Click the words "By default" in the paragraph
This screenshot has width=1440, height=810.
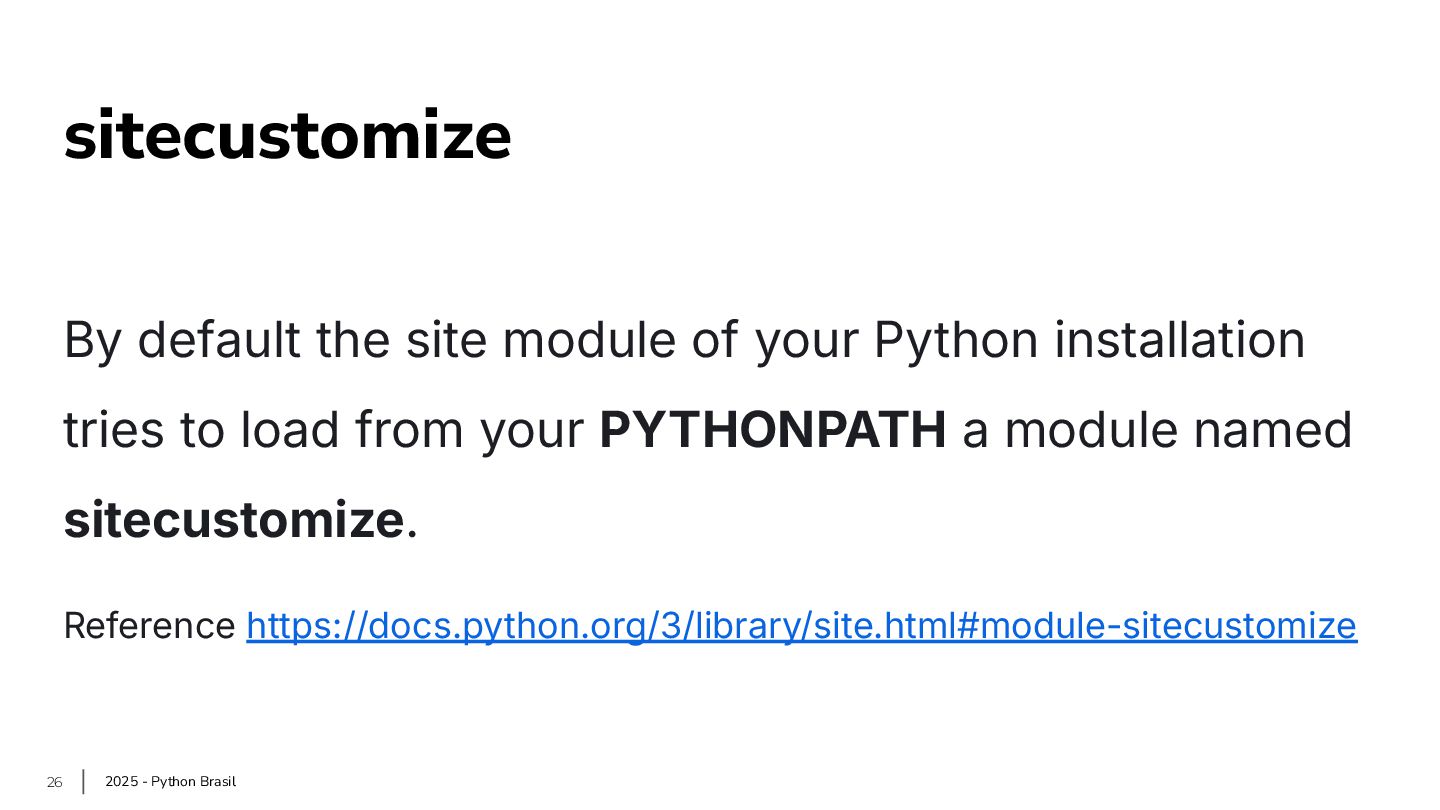(x=181, y=340)
